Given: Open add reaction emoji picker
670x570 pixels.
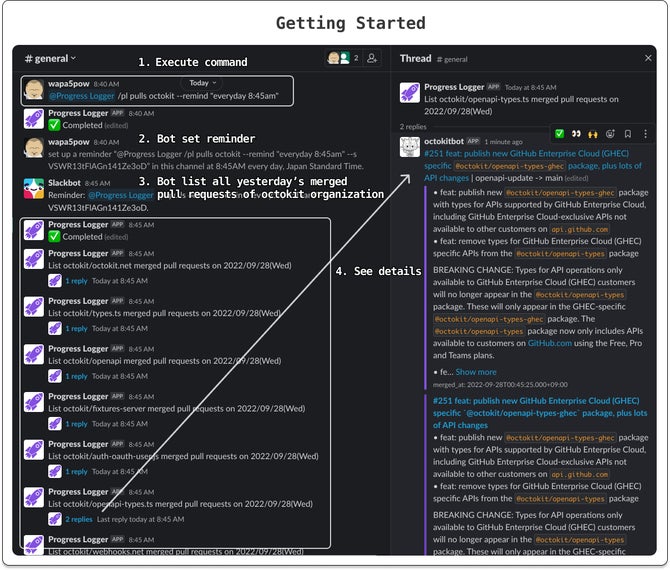Looking at the screenshot, I should click(610, 134).
